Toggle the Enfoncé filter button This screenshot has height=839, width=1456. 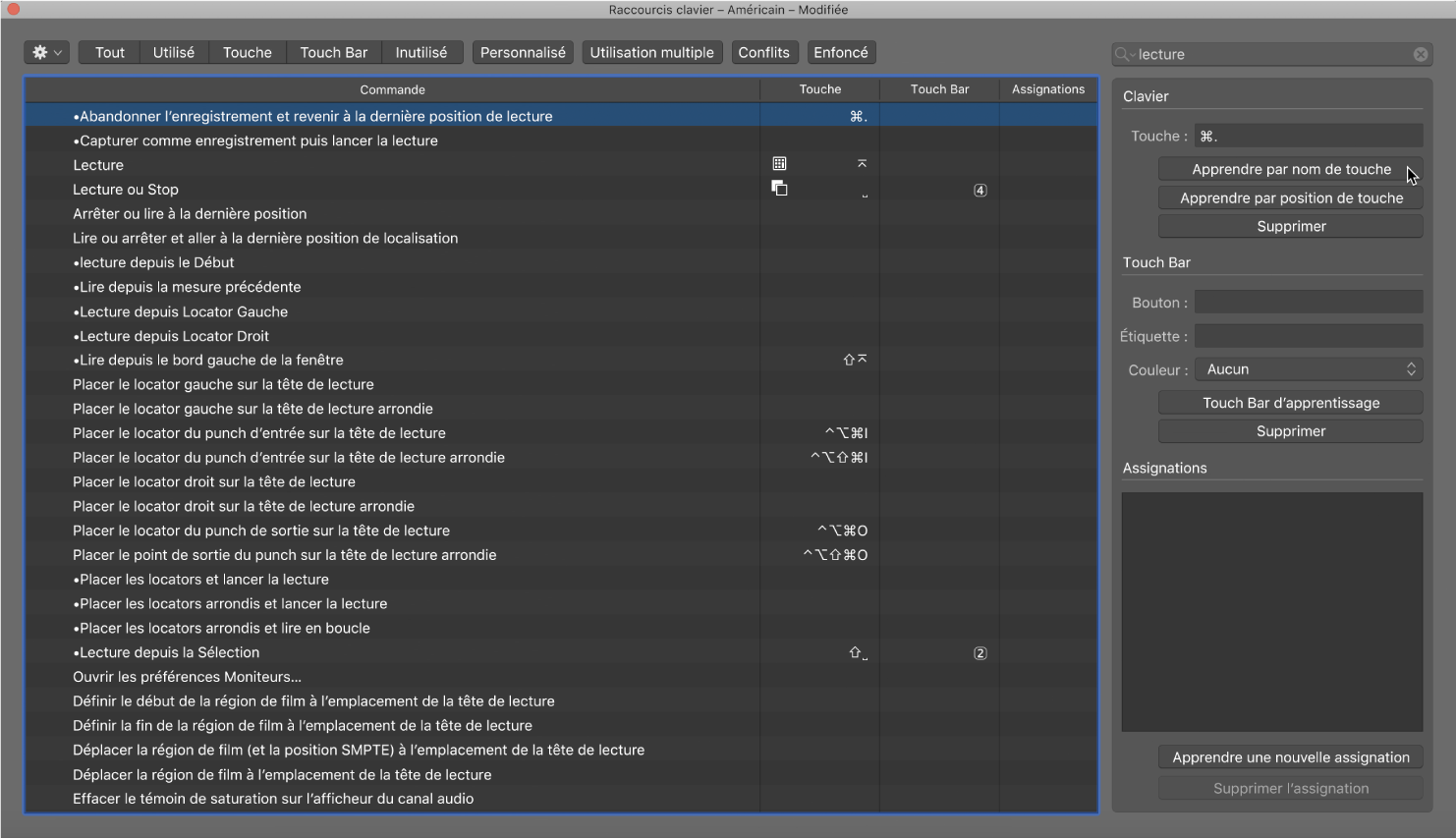[840, 53]
